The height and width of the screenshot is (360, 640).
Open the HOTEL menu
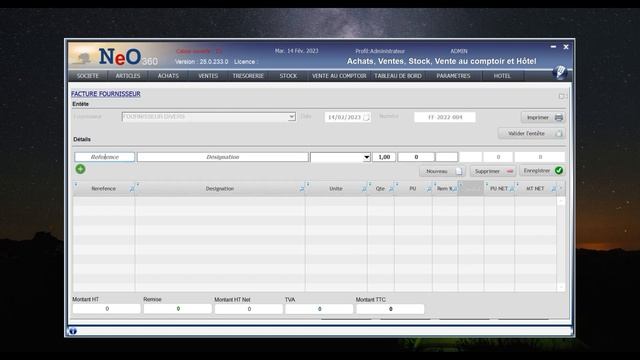(502, 76)
